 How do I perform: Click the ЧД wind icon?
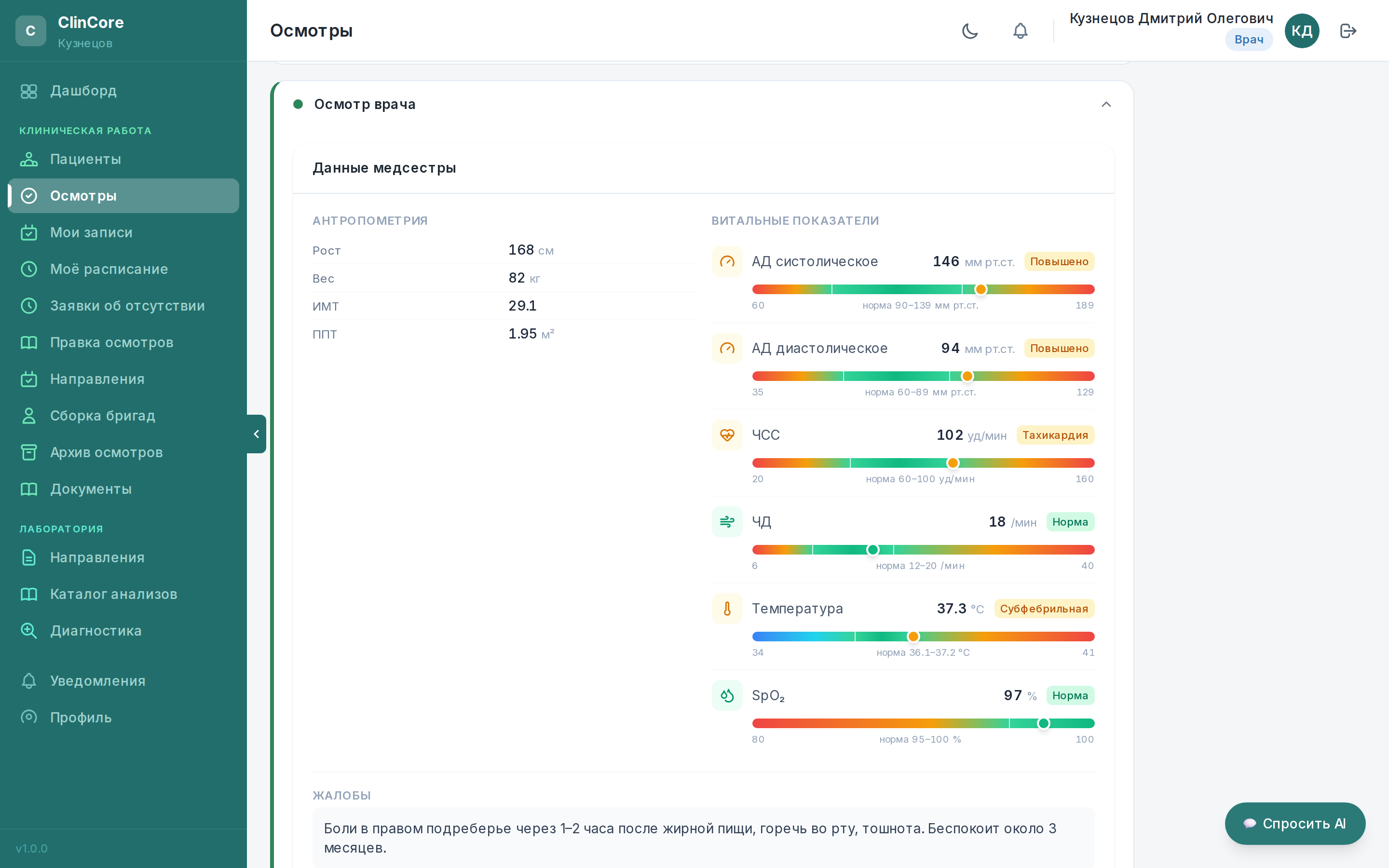(x=727, y=522)
